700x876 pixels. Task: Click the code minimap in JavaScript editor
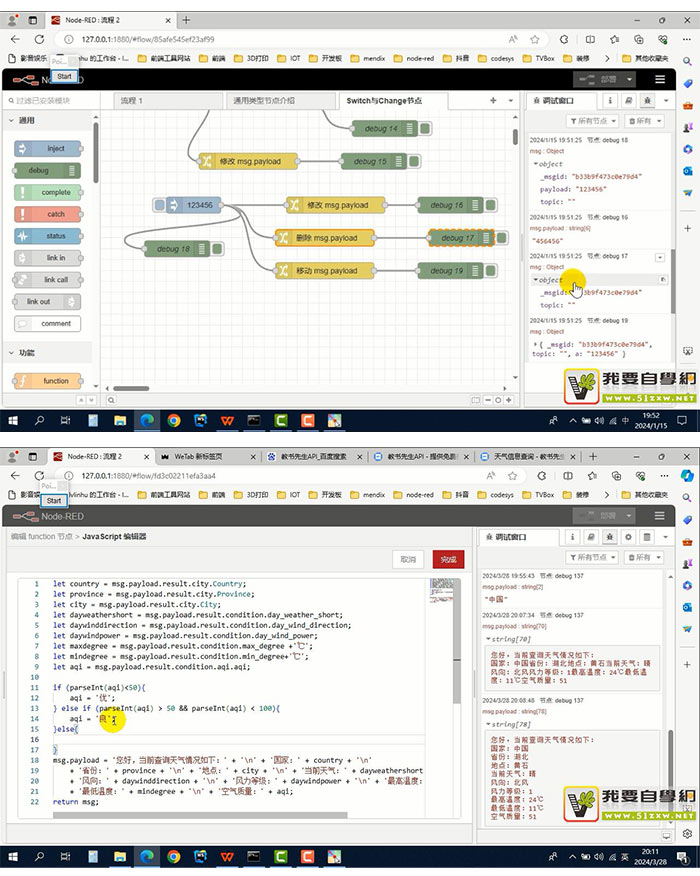(x=441, y=591)
